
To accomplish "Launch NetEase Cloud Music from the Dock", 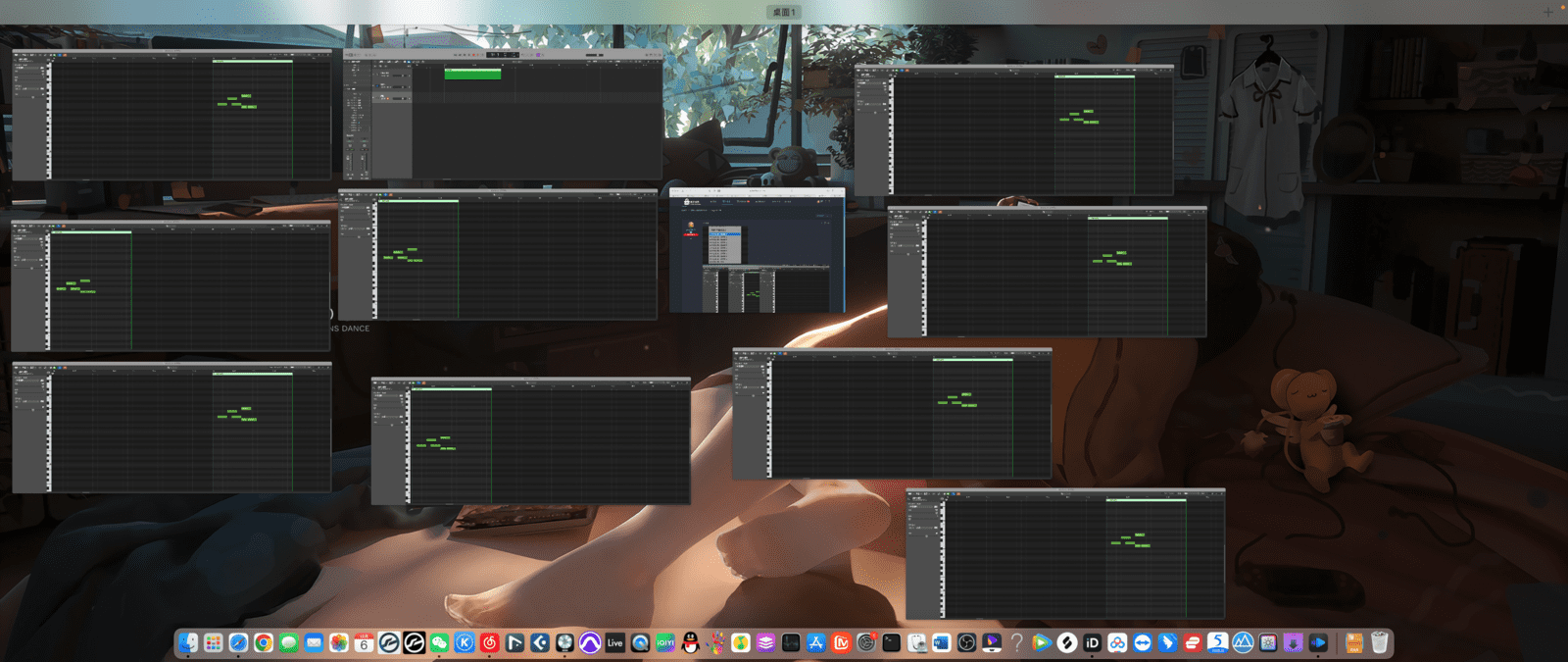I will pyautogui.click(x=490, y=642).
